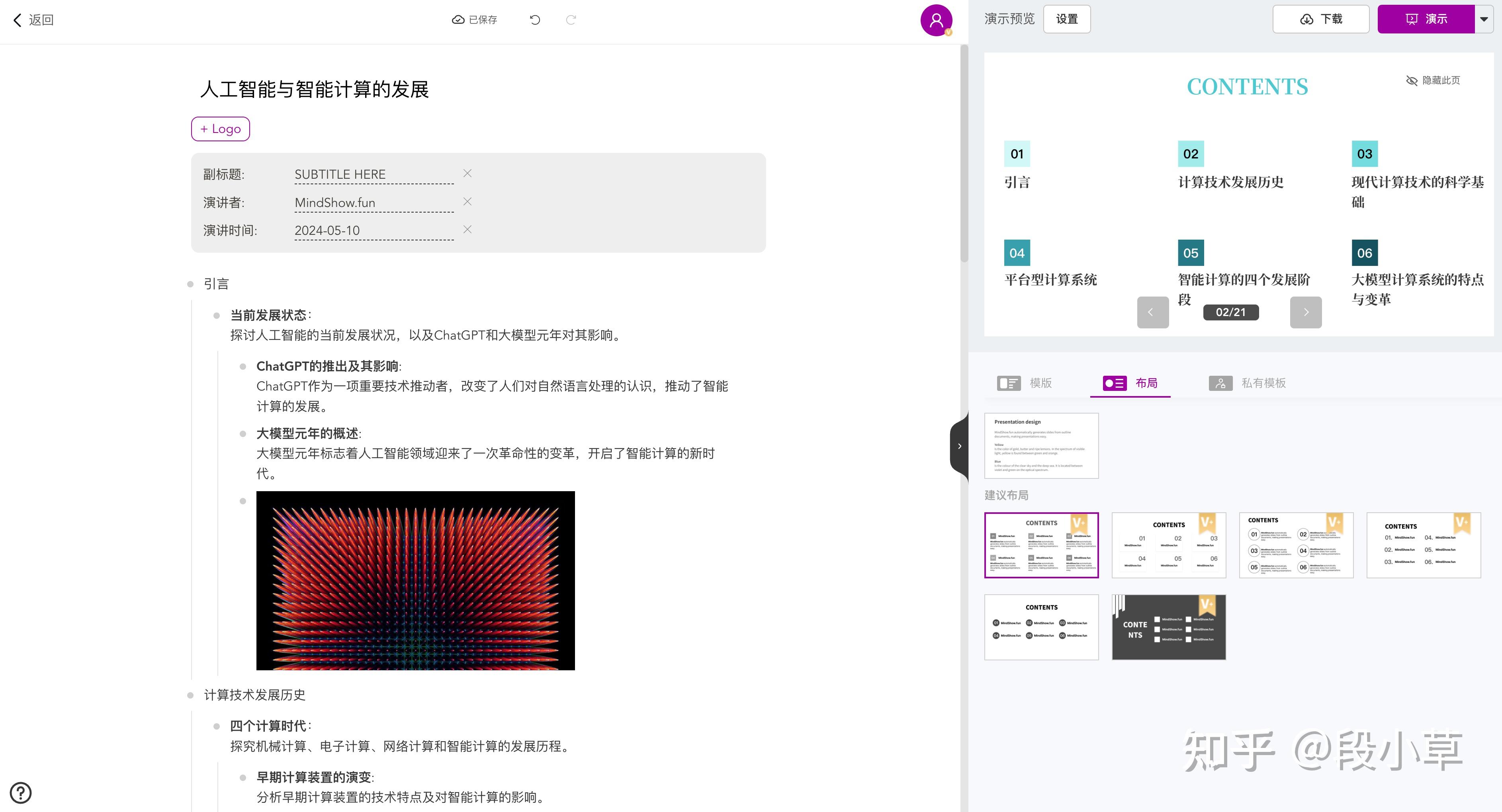Image resolution: width=1502 pixels, height=812 pixels.
Task: Add a logo with + Logo
Action: pos(221,129)
